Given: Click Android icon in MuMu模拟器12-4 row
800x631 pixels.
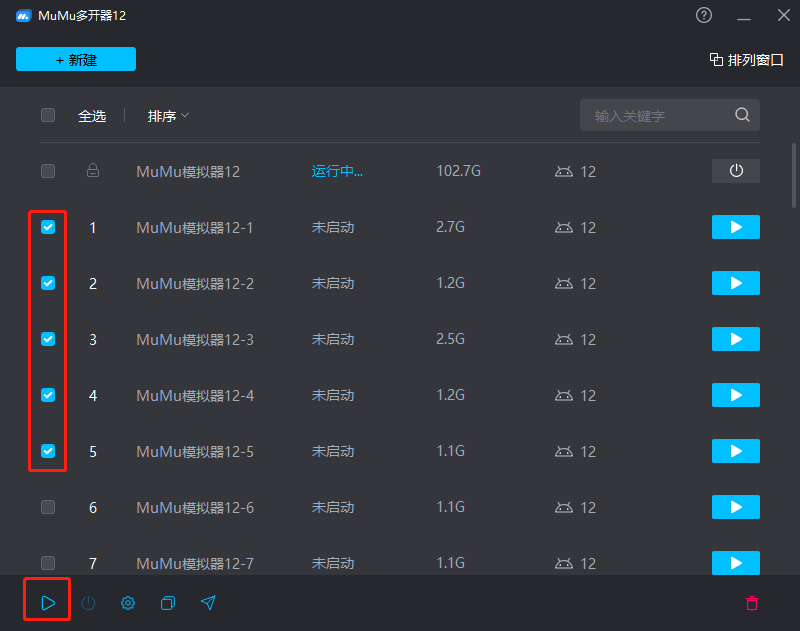Looking at the screenshot, I should pos(564,395).
